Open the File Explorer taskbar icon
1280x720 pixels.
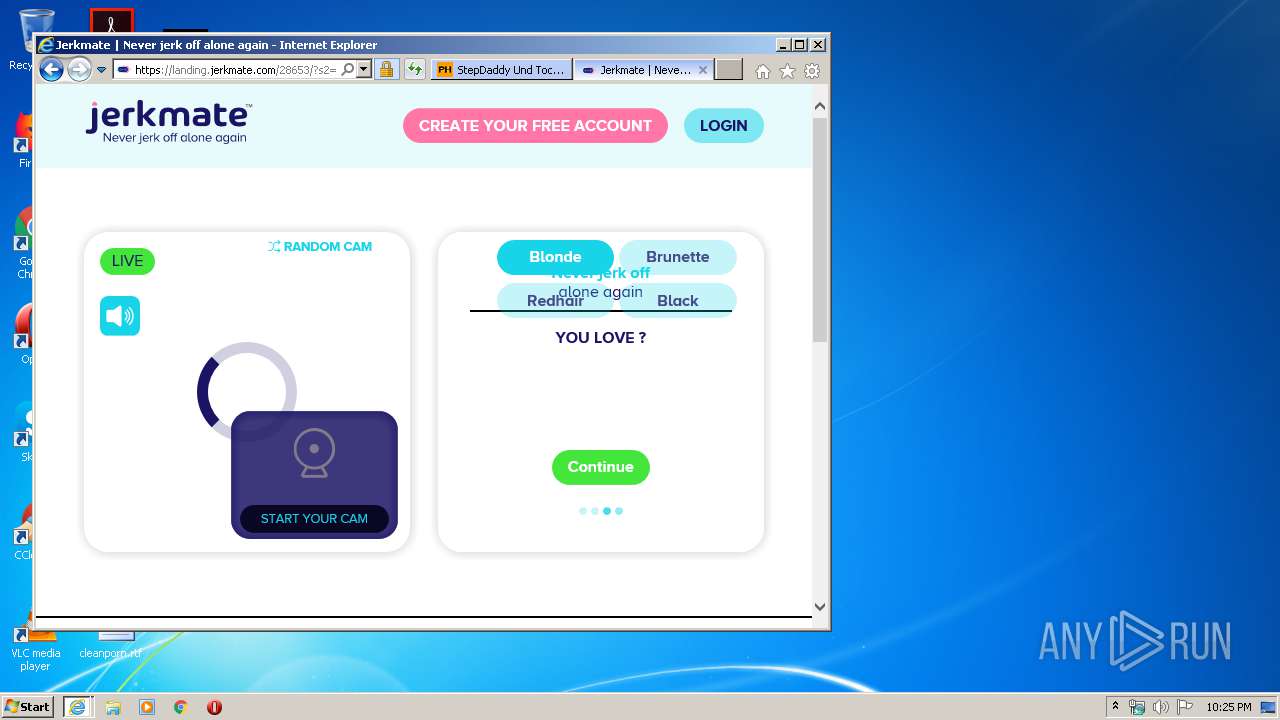point(113,707)
